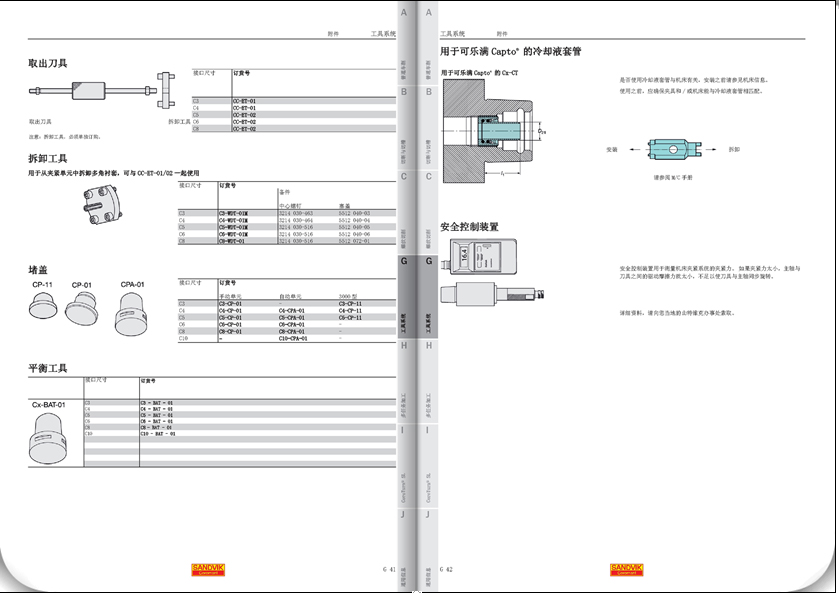Click the Sandvik logo on left page

(x=208, y=569)
